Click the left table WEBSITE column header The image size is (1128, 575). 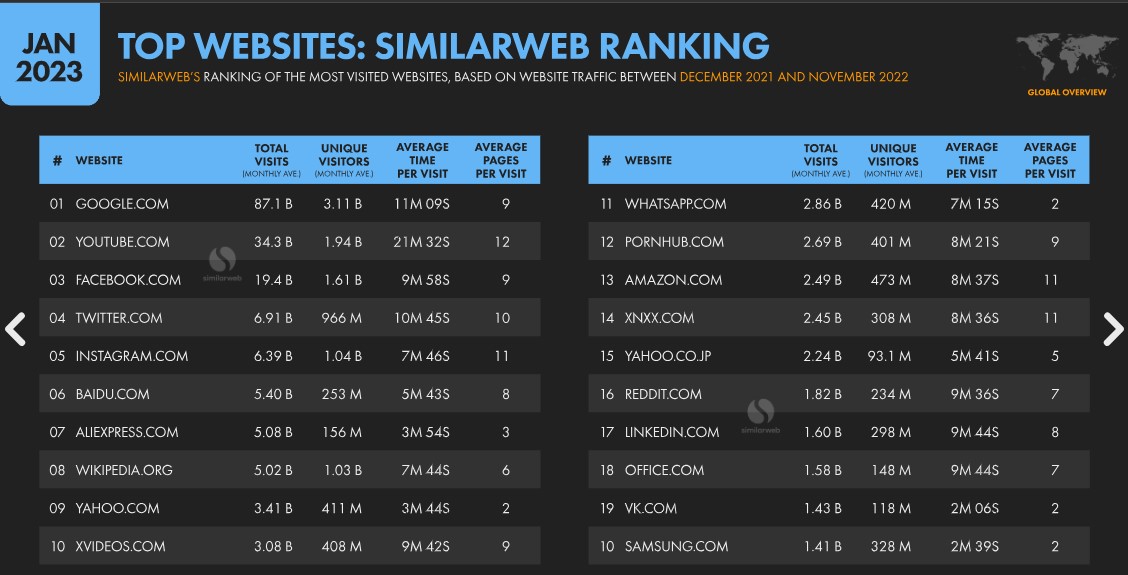(x=99, y=160)
